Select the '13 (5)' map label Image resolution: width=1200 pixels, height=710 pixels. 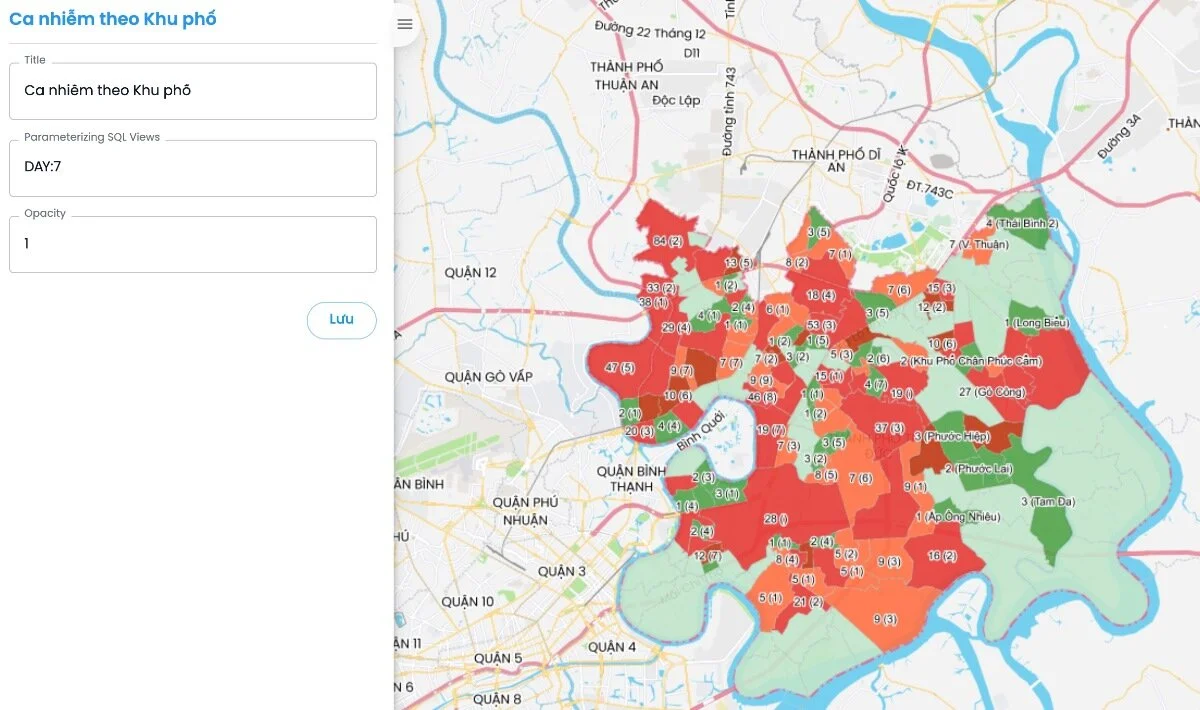coord(738,263)
